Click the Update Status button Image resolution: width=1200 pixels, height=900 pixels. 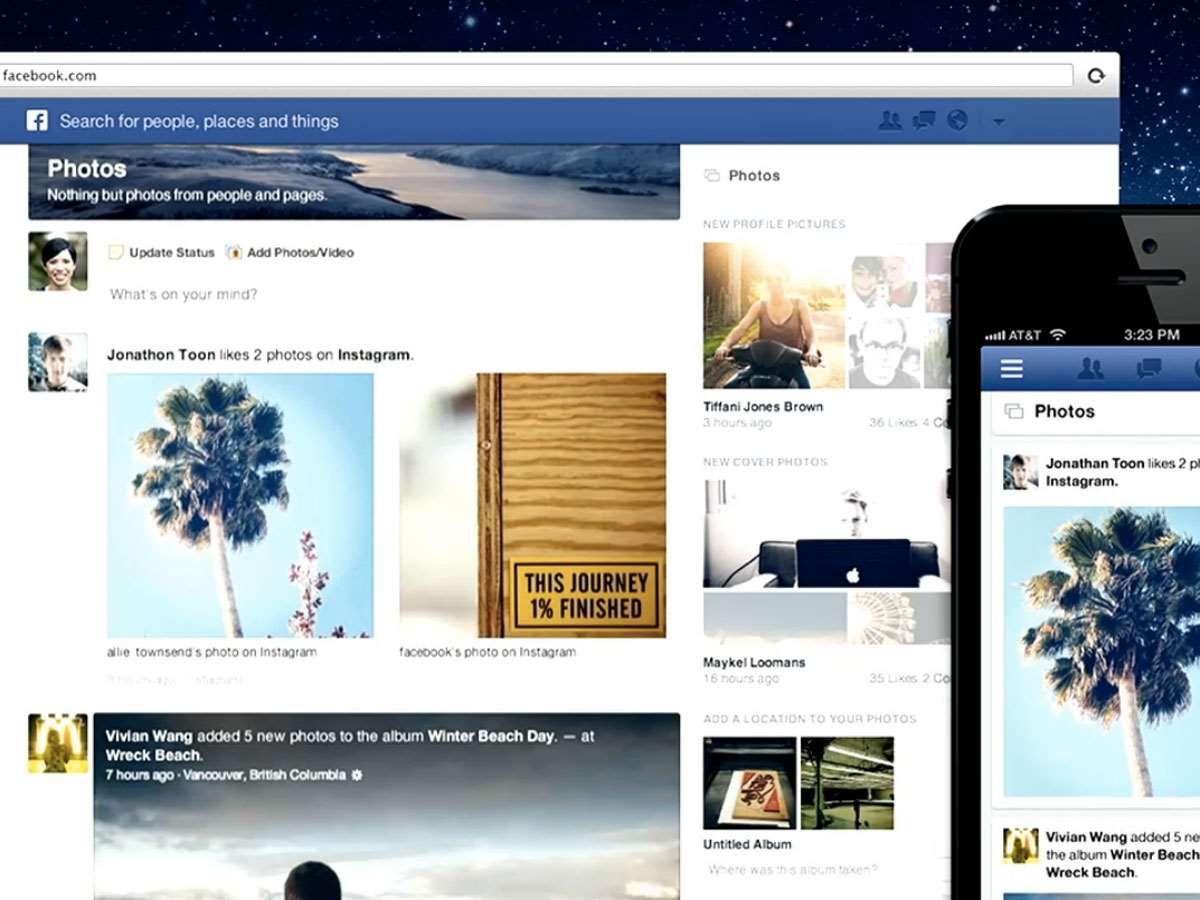point(161,253)
